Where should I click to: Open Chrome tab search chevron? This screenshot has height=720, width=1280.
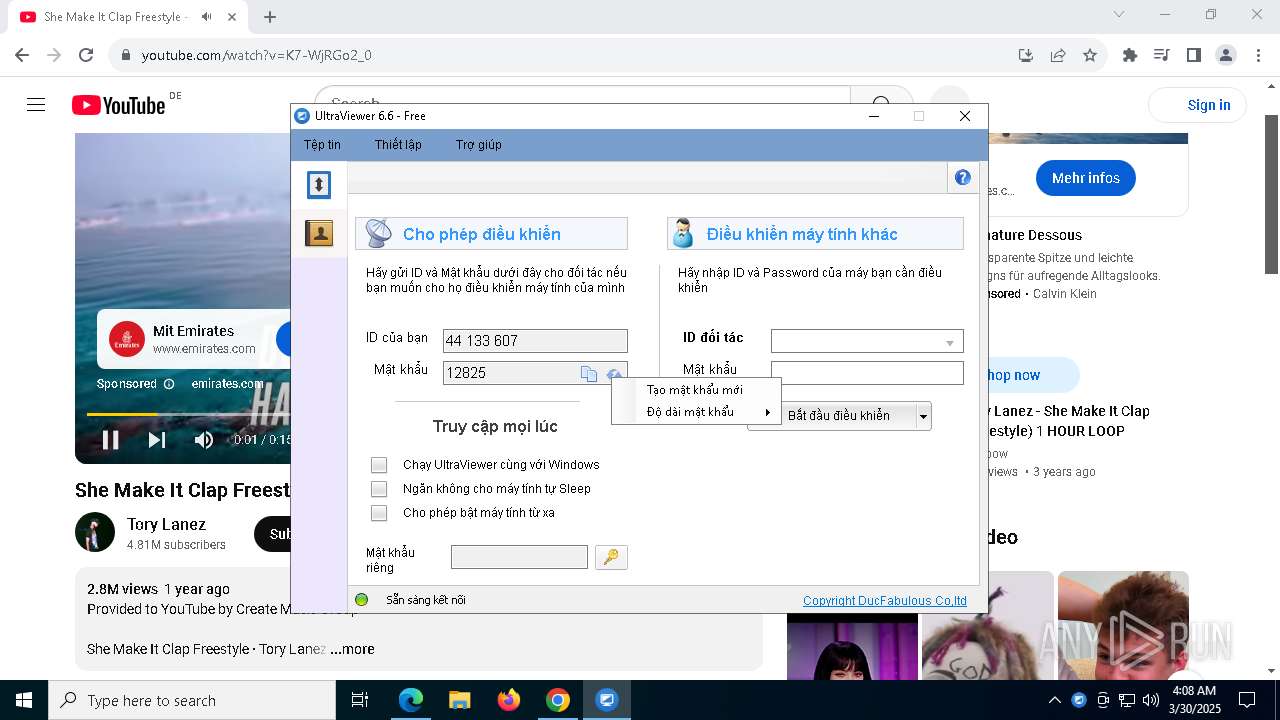(1119, 15)
